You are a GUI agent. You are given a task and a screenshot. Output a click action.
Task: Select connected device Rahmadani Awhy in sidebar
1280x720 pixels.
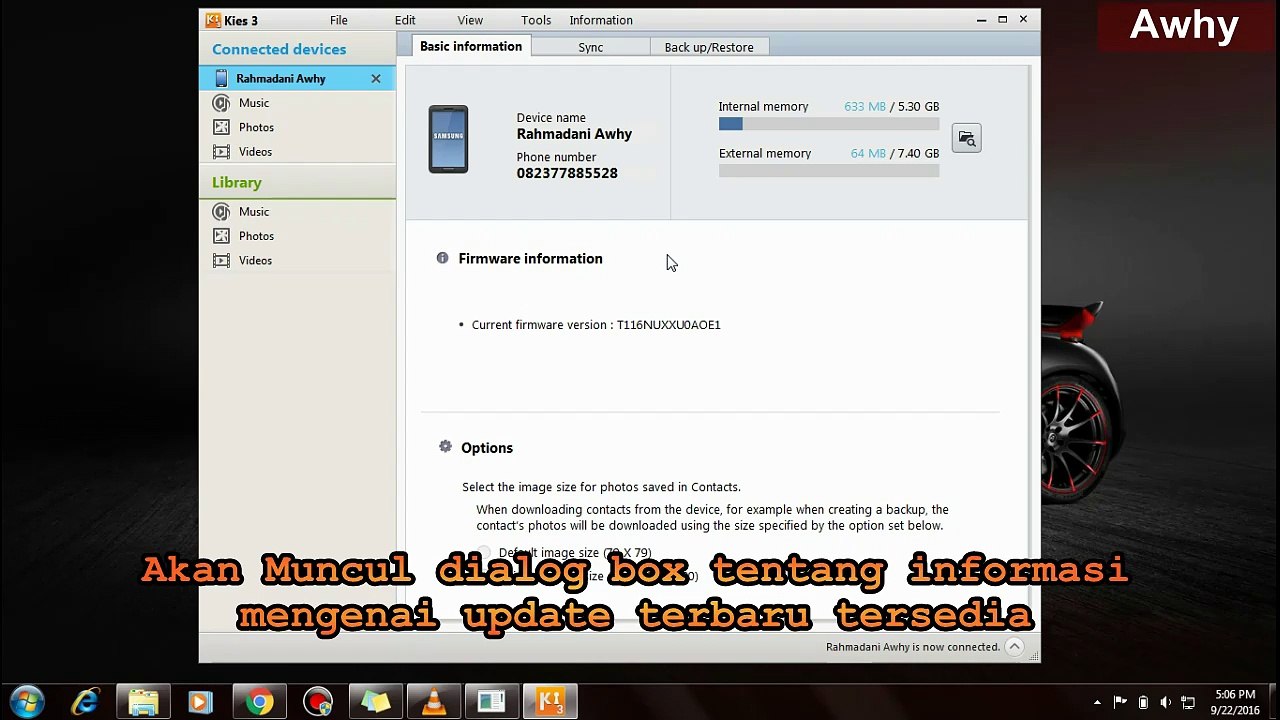297,78
